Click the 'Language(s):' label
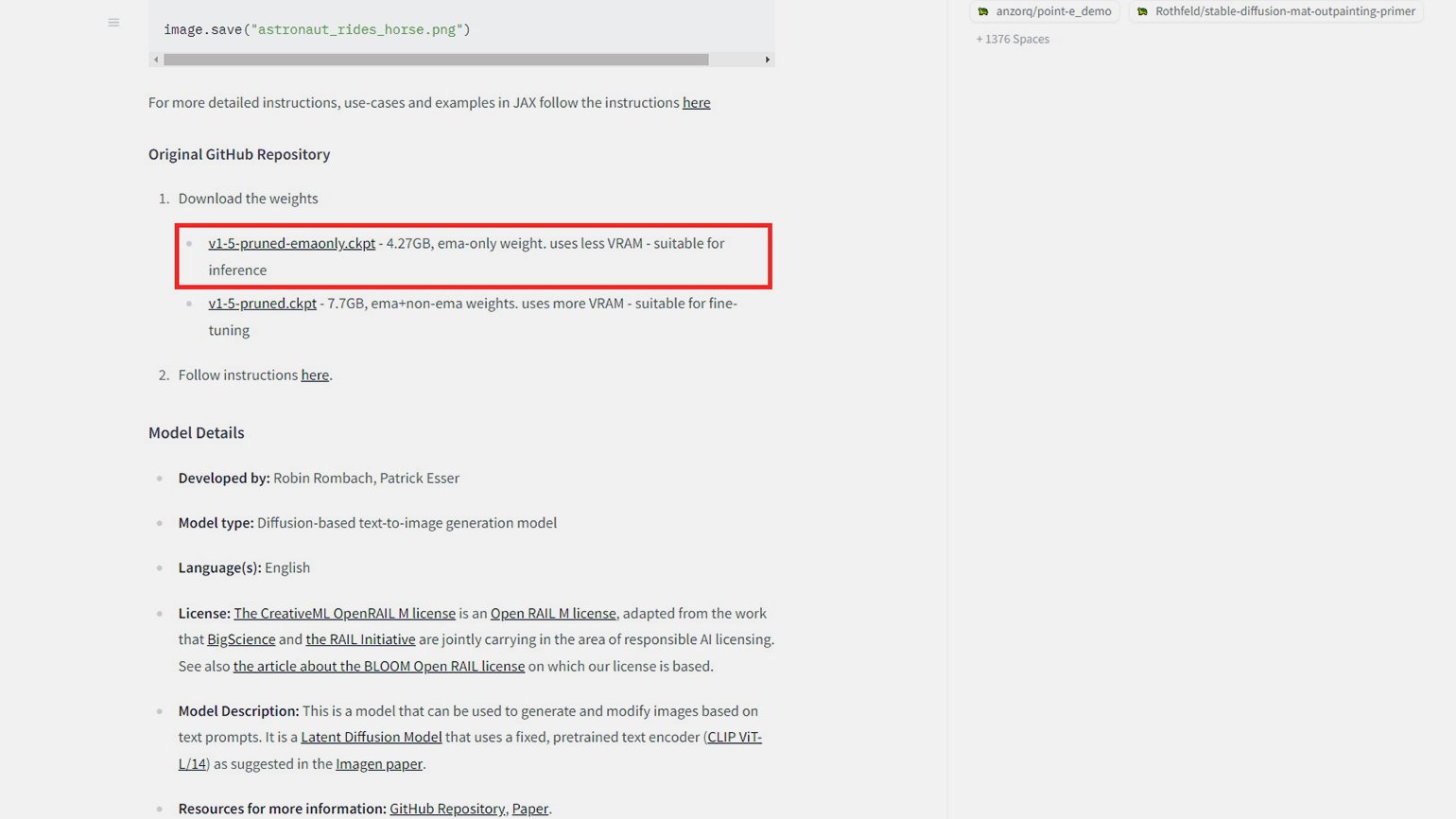 (219, 568)
